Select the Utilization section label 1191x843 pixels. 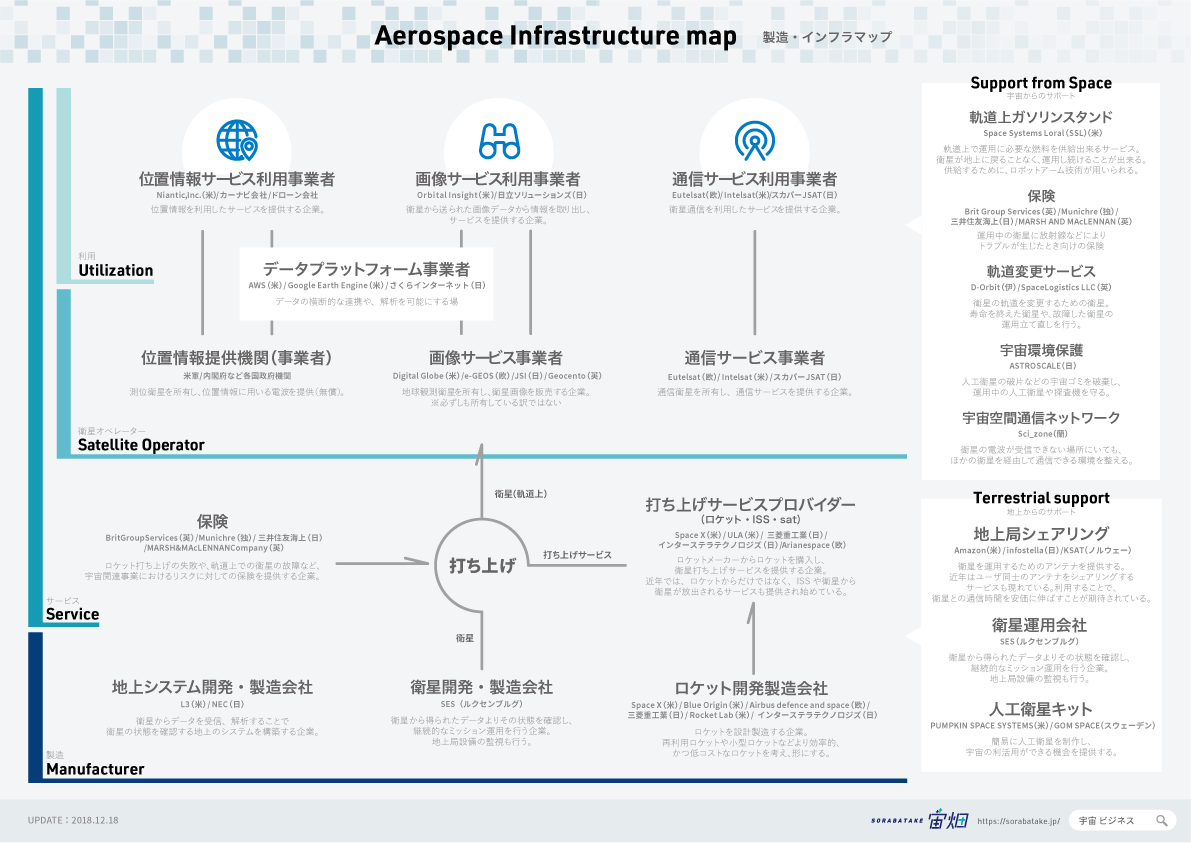(x=116, y=270)
